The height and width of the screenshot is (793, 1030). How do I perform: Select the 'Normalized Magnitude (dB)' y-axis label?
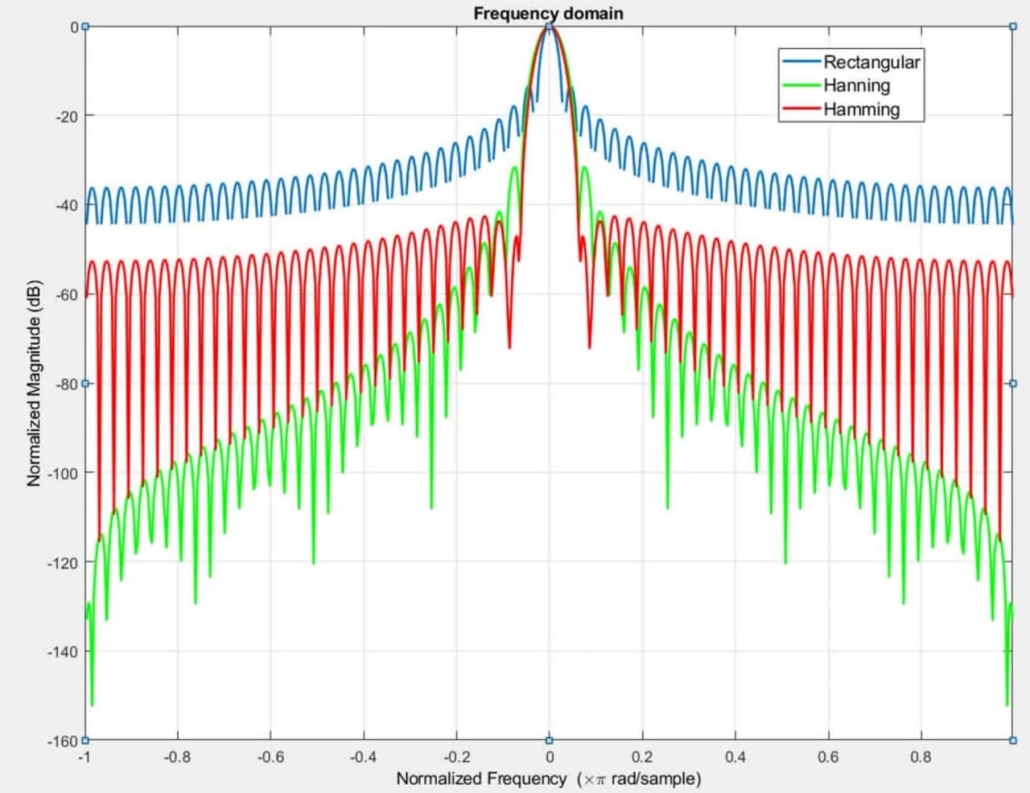coord(34,383)
